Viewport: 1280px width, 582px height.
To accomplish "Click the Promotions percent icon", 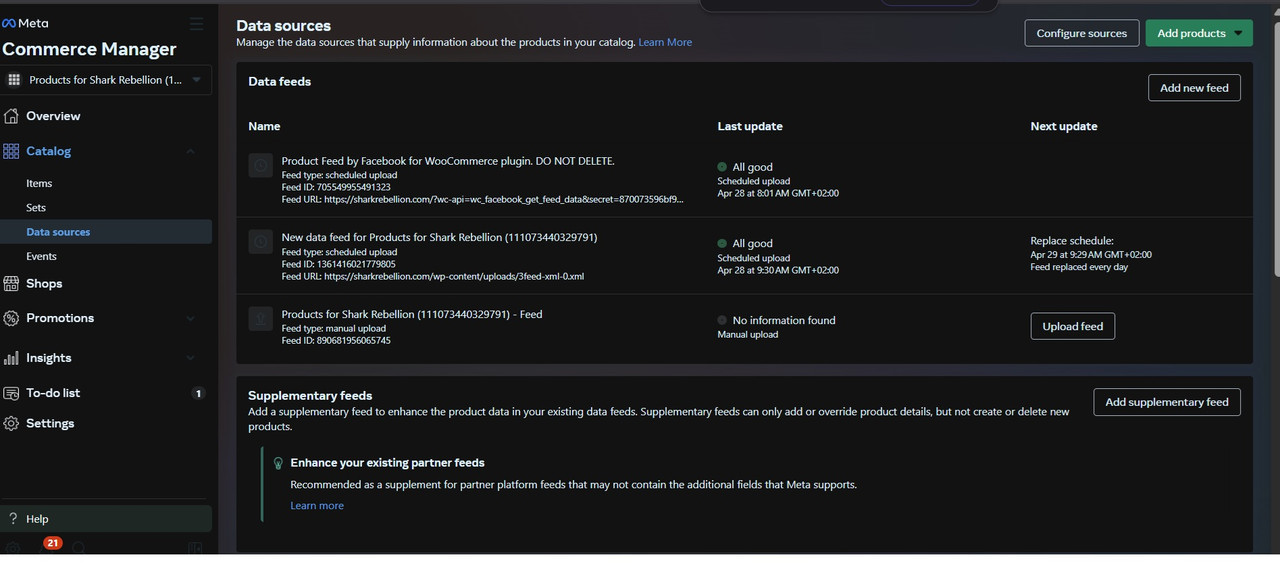I will coord(11,318).
